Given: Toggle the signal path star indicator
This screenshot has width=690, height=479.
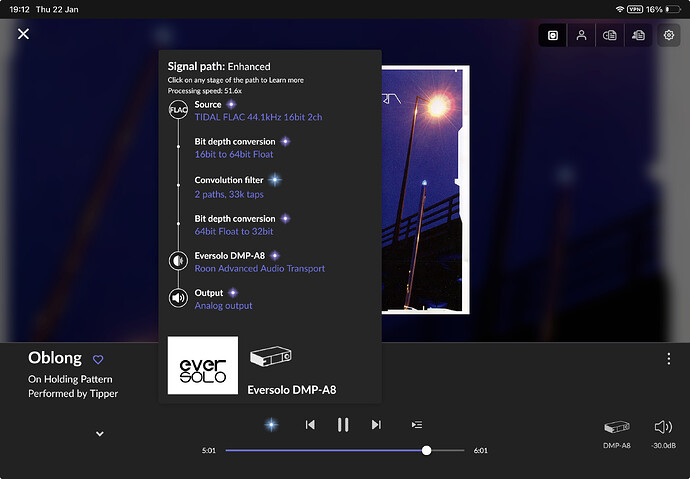Looking at the screenshot, I should tap(271, 425).
